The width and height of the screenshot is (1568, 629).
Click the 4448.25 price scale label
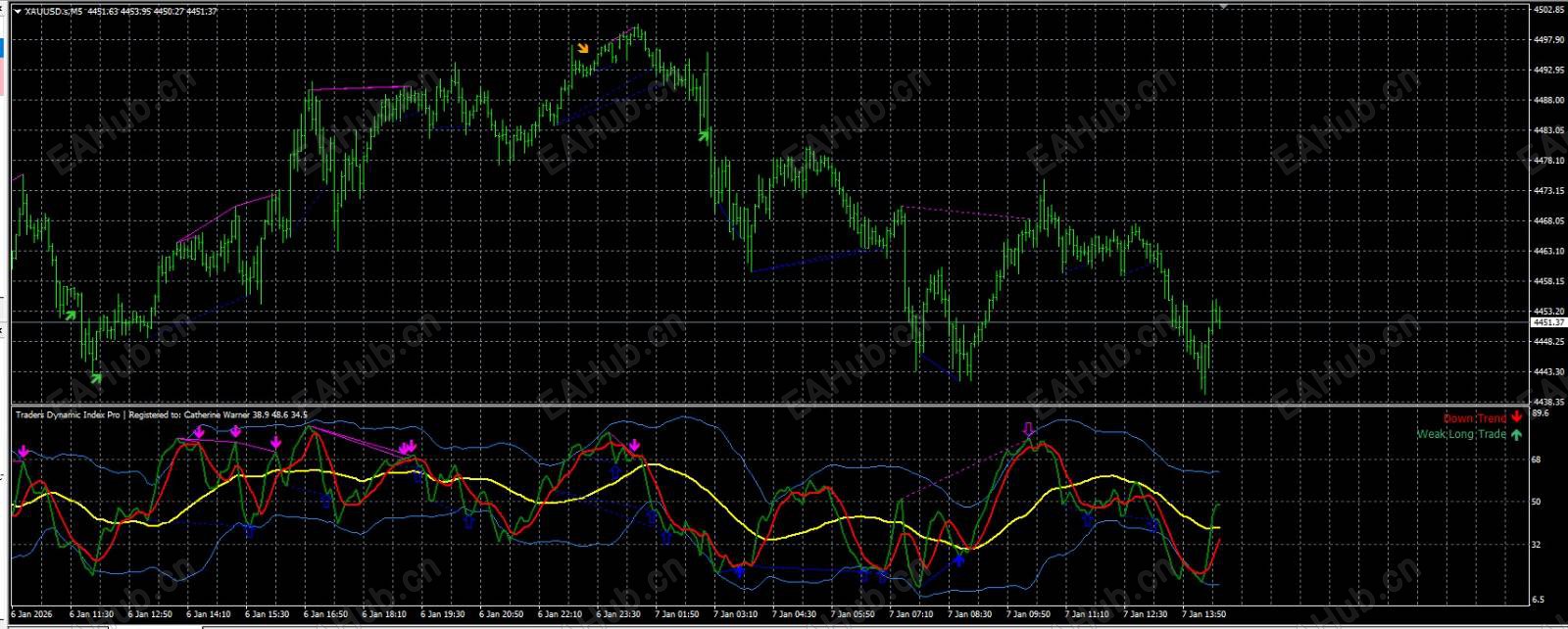point(1548,341)
